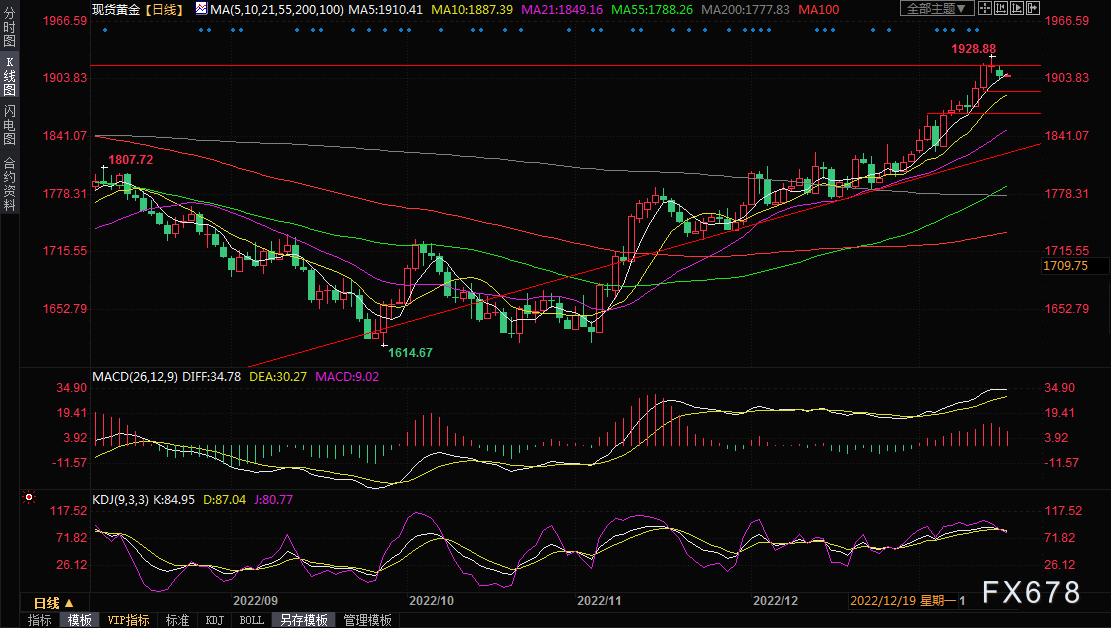Apply the BOLL template
The image size is (1111, 628).
point(252,620)
